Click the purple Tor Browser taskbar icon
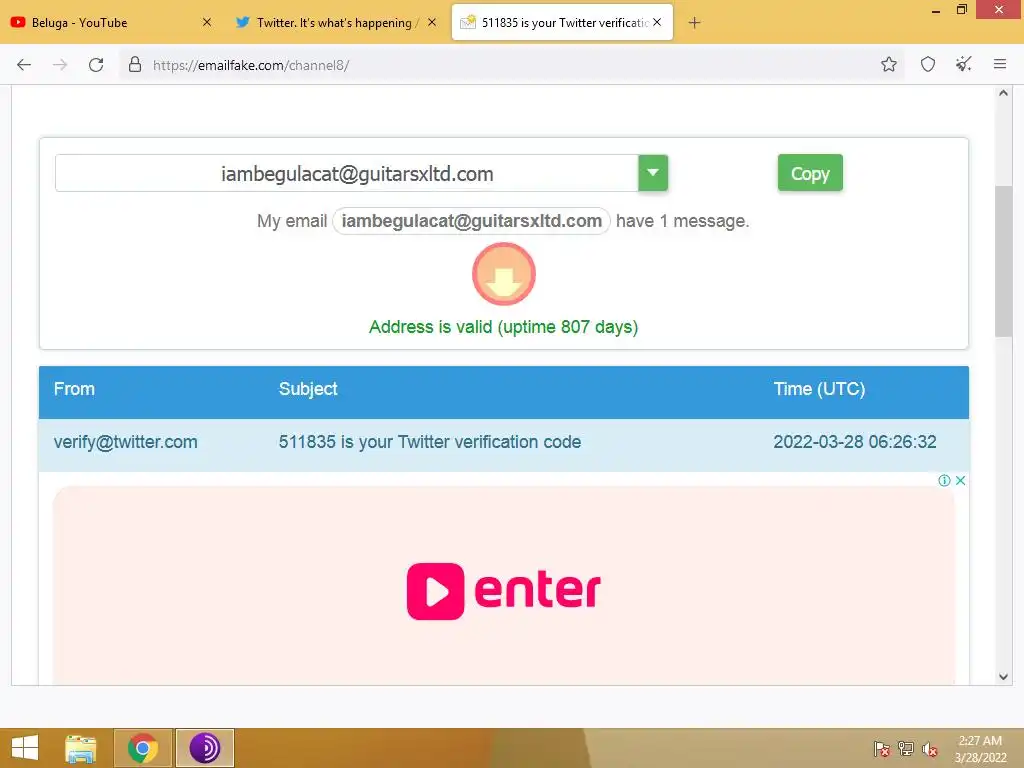This screenshot has height=768, width=1024. click(x=204, y=748)
